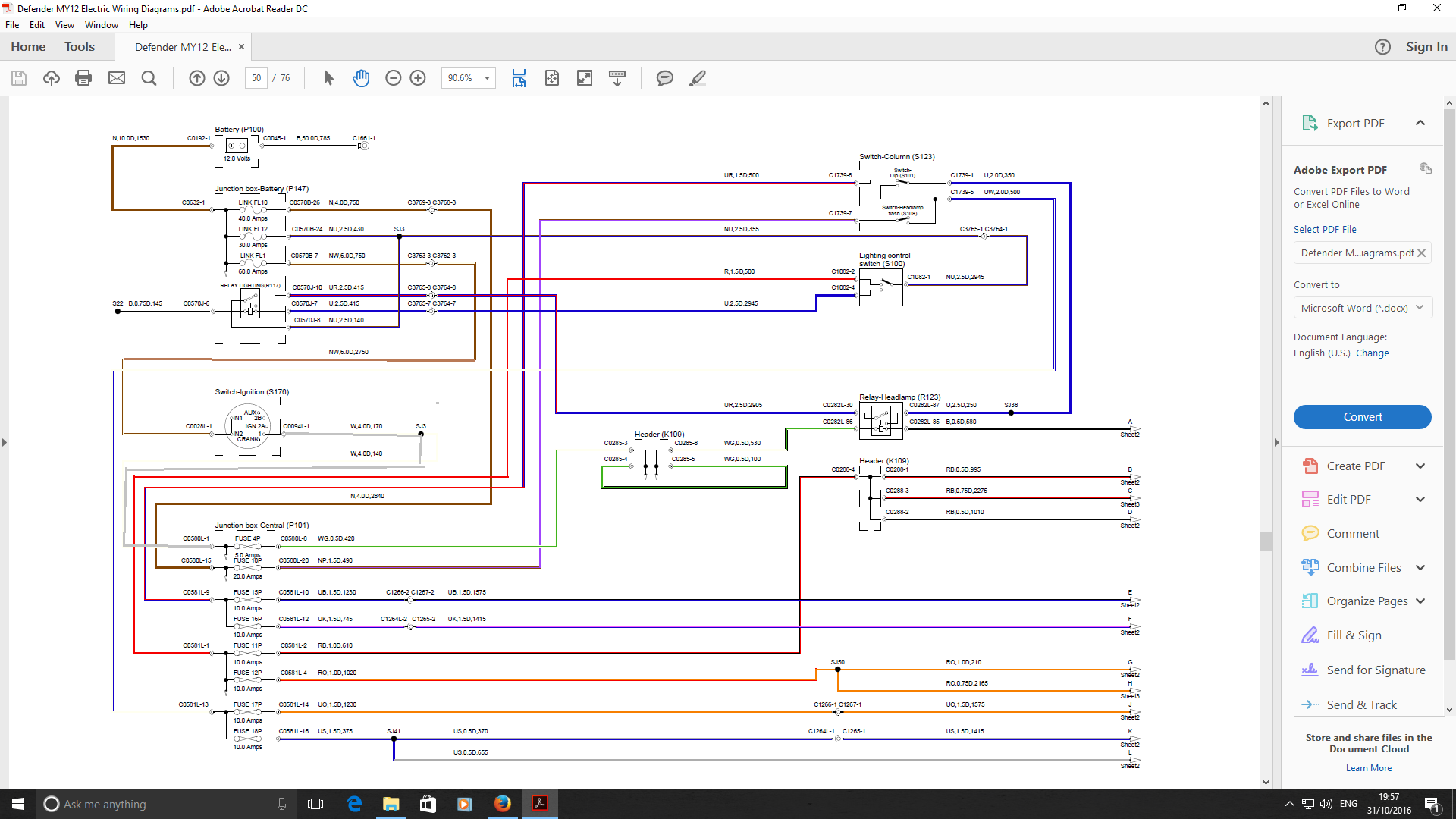Open the View menu
This screenshot has width=1456, height=819.
click(64, 25)
